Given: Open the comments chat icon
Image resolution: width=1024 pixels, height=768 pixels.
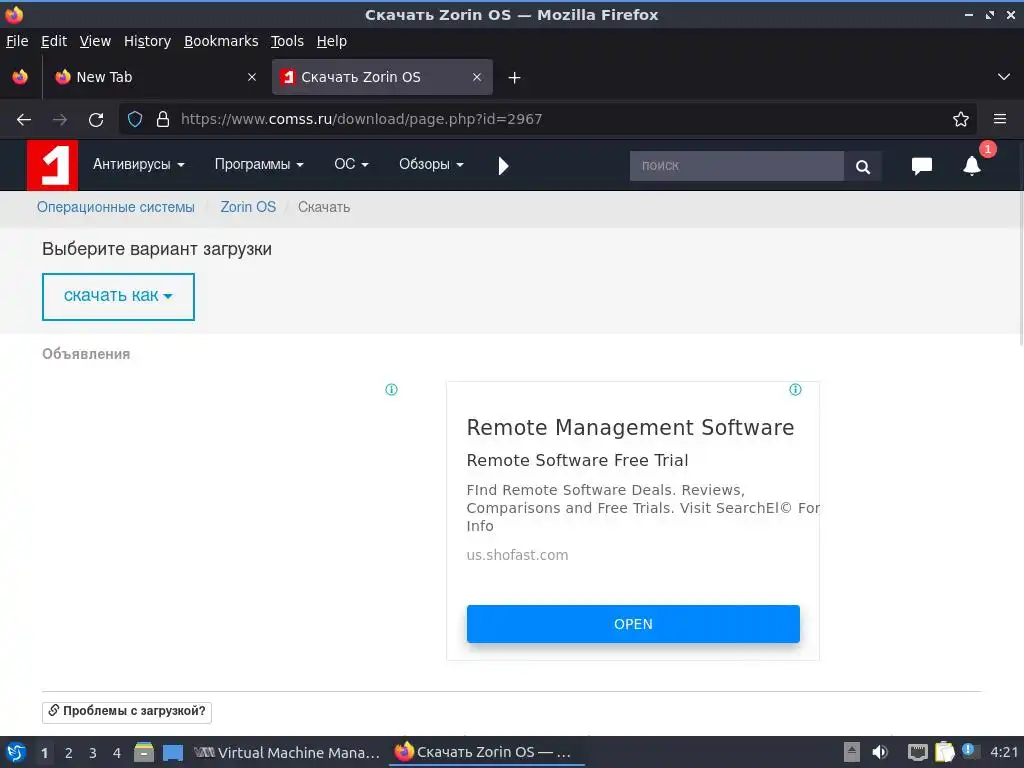Looking at the screenshot, I should tap(921, 166).
